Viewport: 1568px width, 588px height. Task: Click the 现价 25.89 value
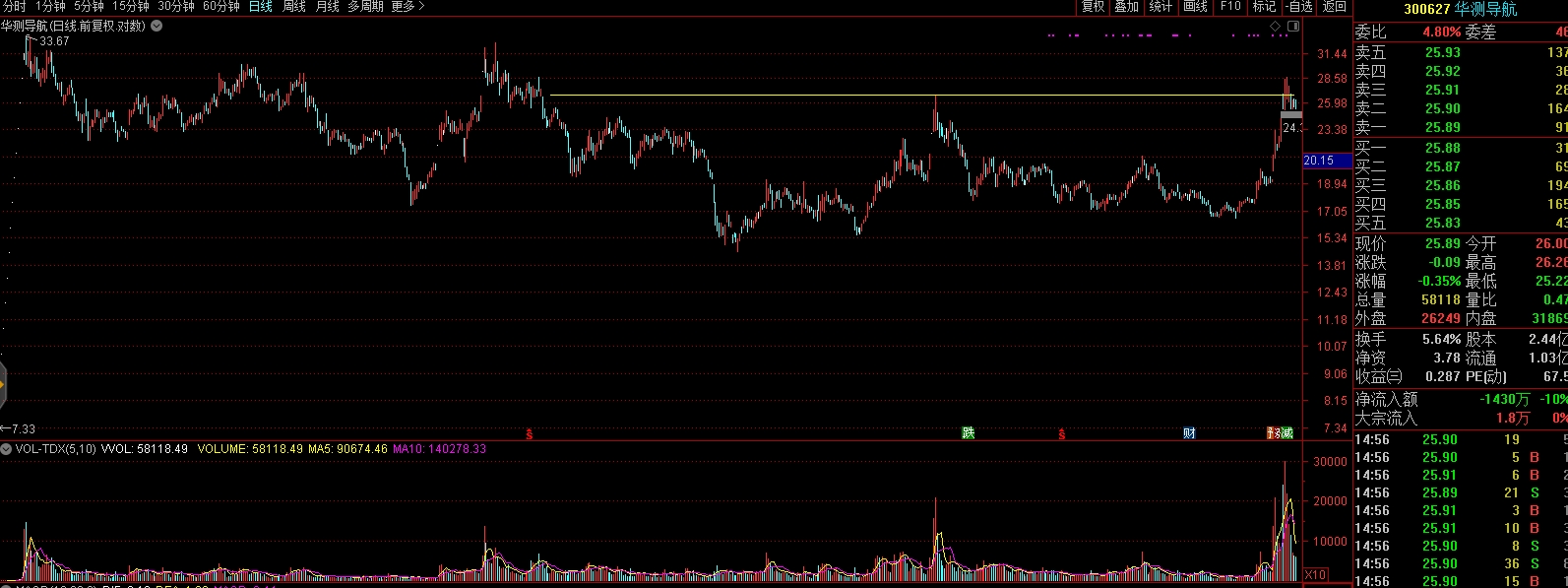point(1442,243)
